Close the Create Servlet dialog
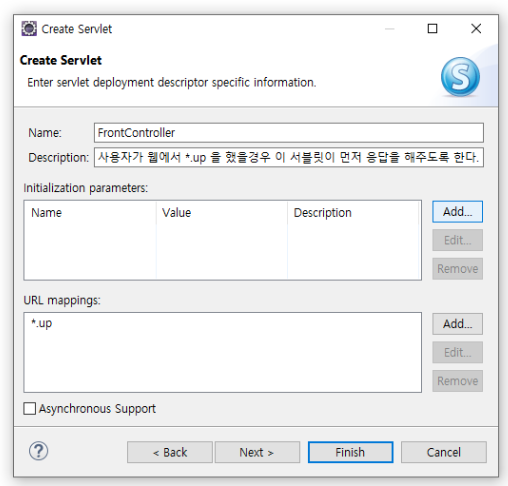This screenshot has height=486, width=508. (476, 29)
